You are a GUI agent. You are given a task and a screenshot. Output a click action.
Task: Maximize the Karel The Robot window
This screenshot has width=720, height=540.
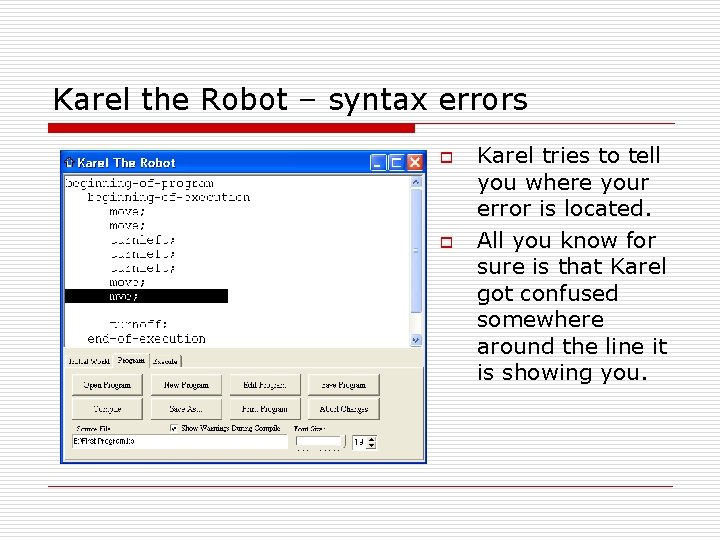(396, 163)
